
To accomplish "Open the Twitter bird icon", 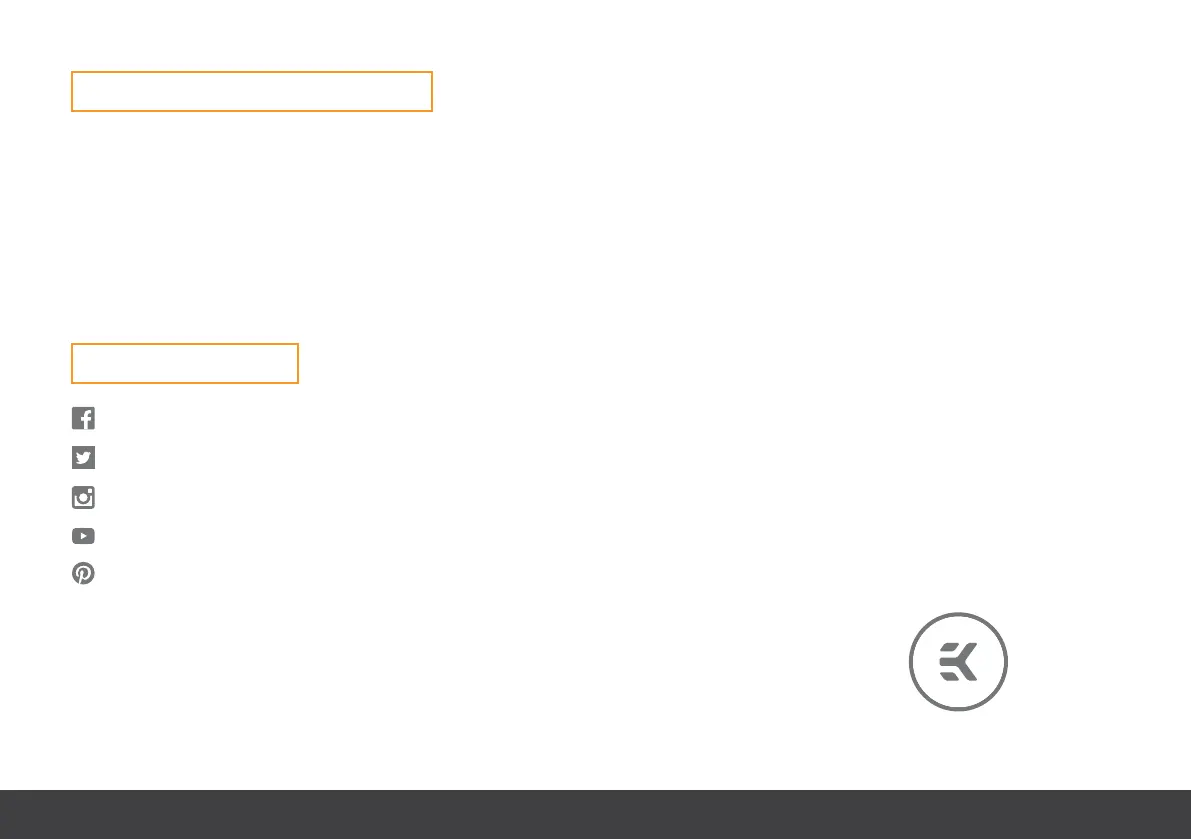I will pos(84,458).
